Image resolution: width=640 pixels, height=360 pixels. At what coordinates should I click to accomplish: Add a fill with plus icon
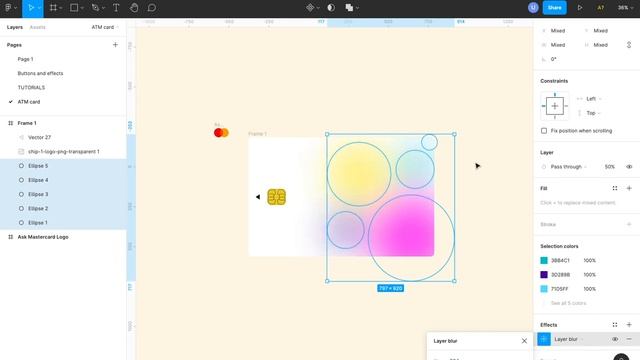coord(629,188)
